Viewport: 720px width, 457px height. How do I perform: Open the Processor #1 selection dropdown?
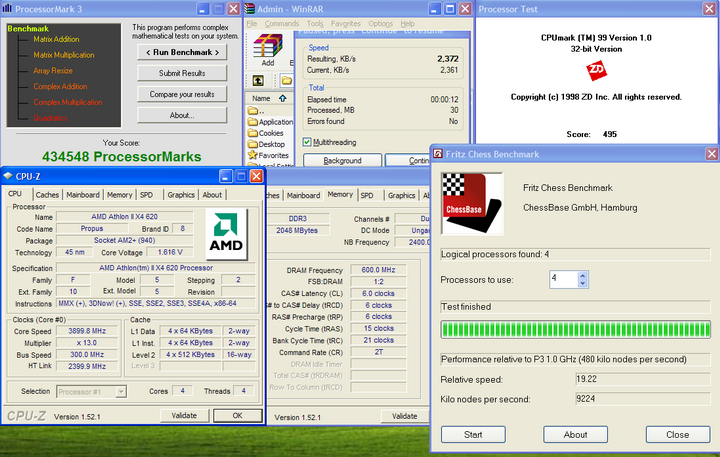pos(121,392)
